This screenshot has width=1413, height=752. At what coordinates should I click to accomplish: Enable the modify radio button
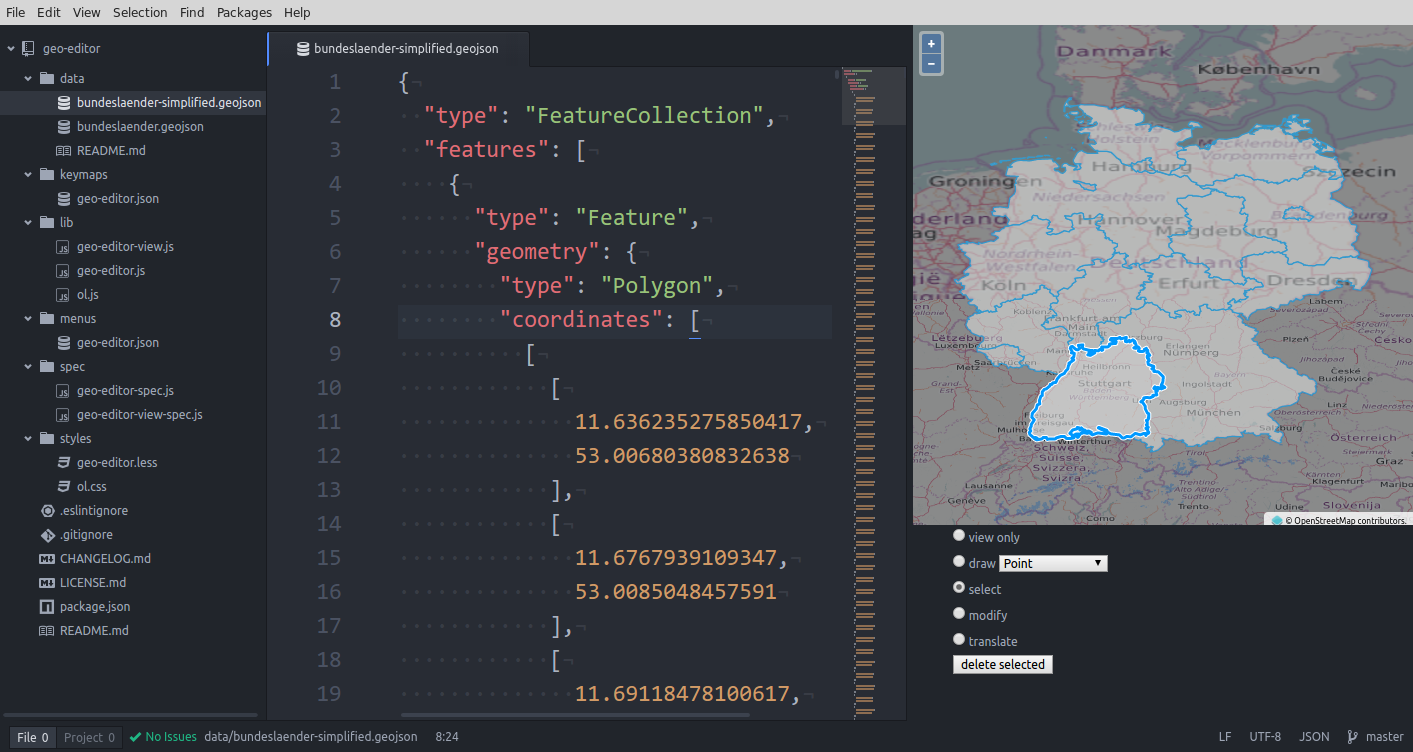[x=959, y=614]
